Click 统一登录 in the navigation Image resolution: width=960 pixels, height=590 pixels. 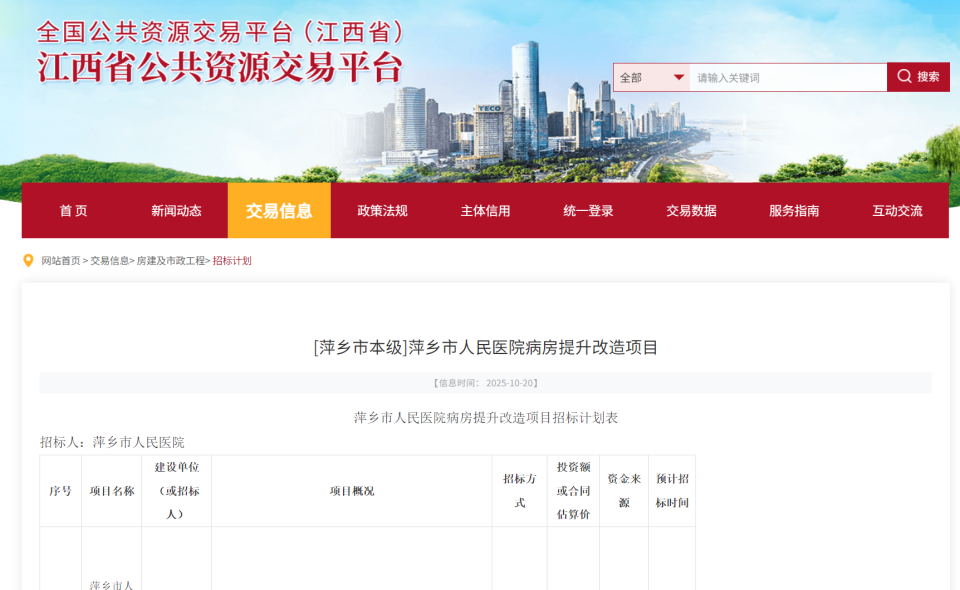coord(587,210)
